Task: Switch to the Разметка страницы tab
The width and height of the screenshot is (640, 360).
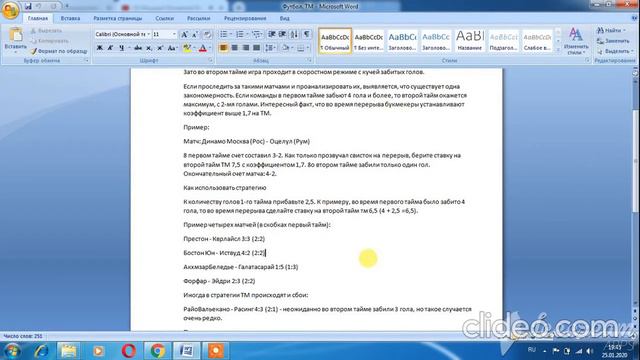Action: click(118, 18)
